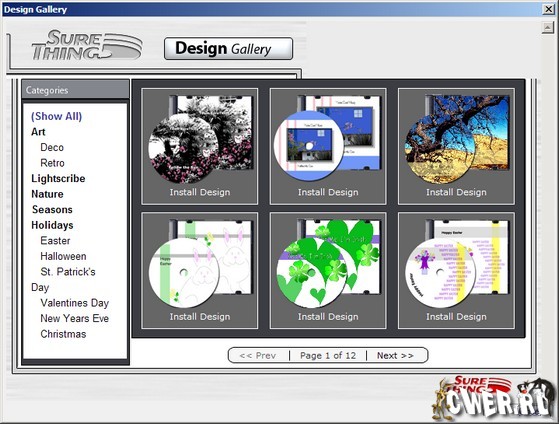Install Design under the blue house

(x=328, y=192)
